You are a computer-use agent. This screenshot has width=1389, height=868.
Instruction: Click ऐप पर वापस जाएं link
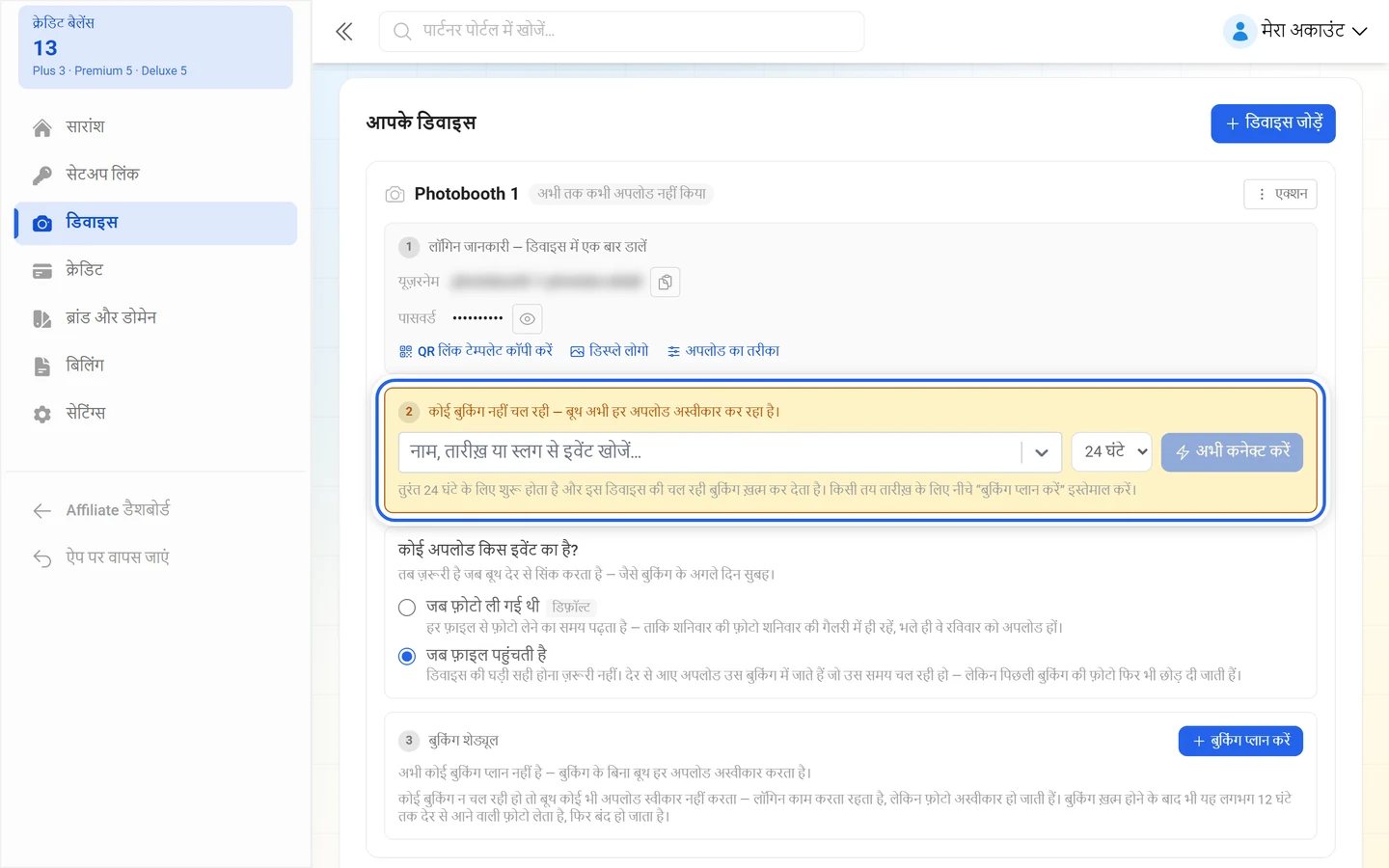point(155,558)
